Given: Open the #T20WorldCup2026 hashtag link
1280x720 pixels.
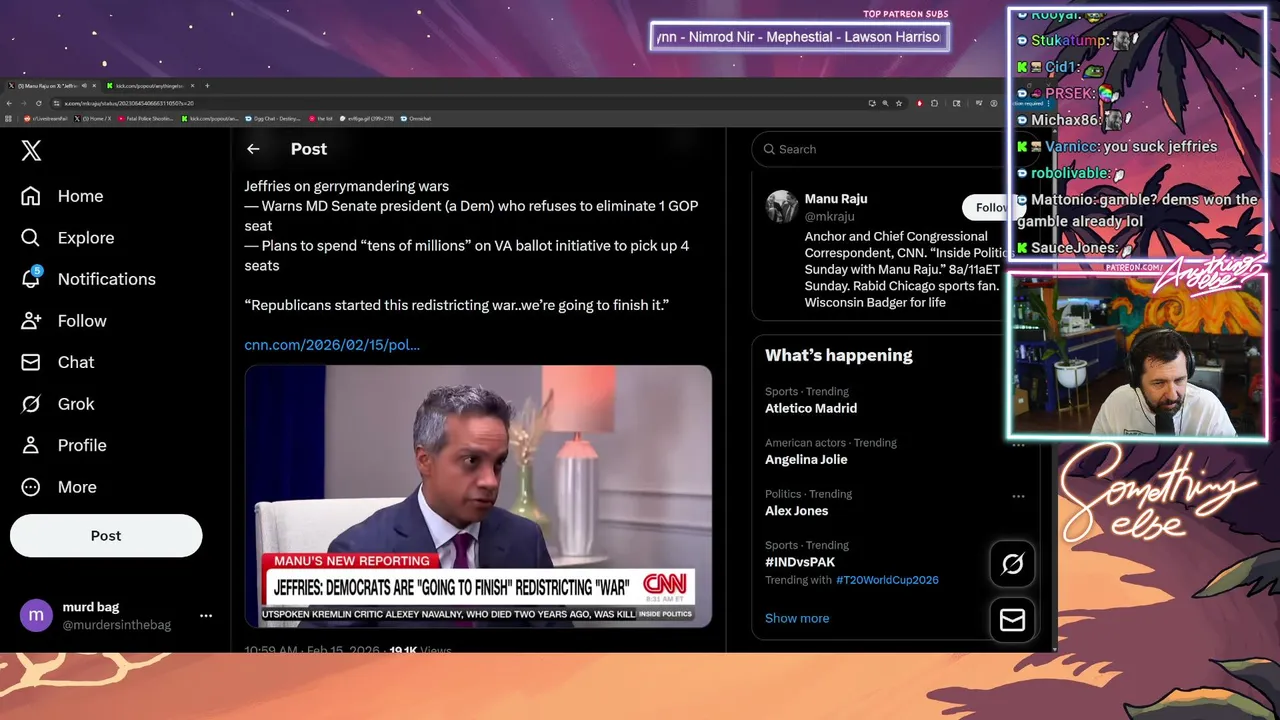Looking at the screenshot, I should click(x=887, y=580).
